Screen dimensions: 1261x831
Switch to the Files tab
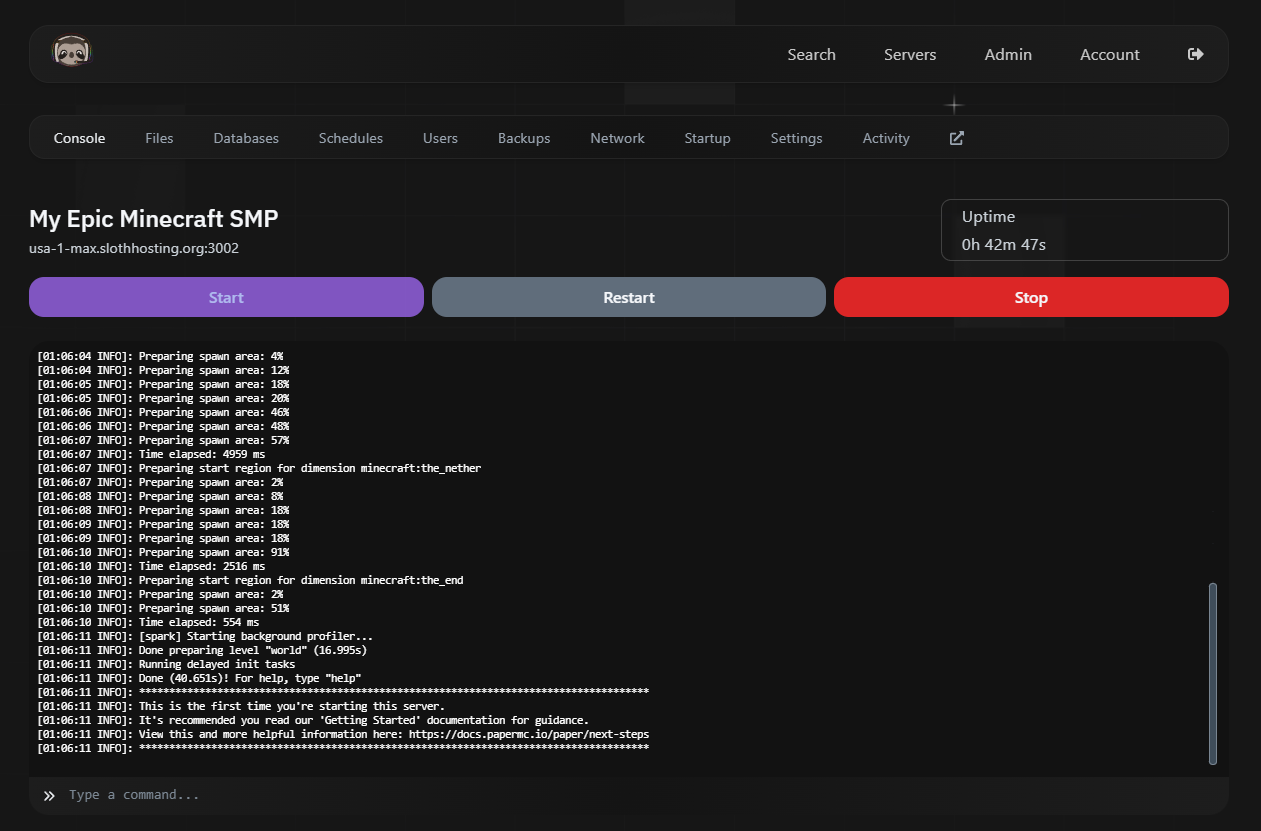pyautogui.click(x=159, y=138)
